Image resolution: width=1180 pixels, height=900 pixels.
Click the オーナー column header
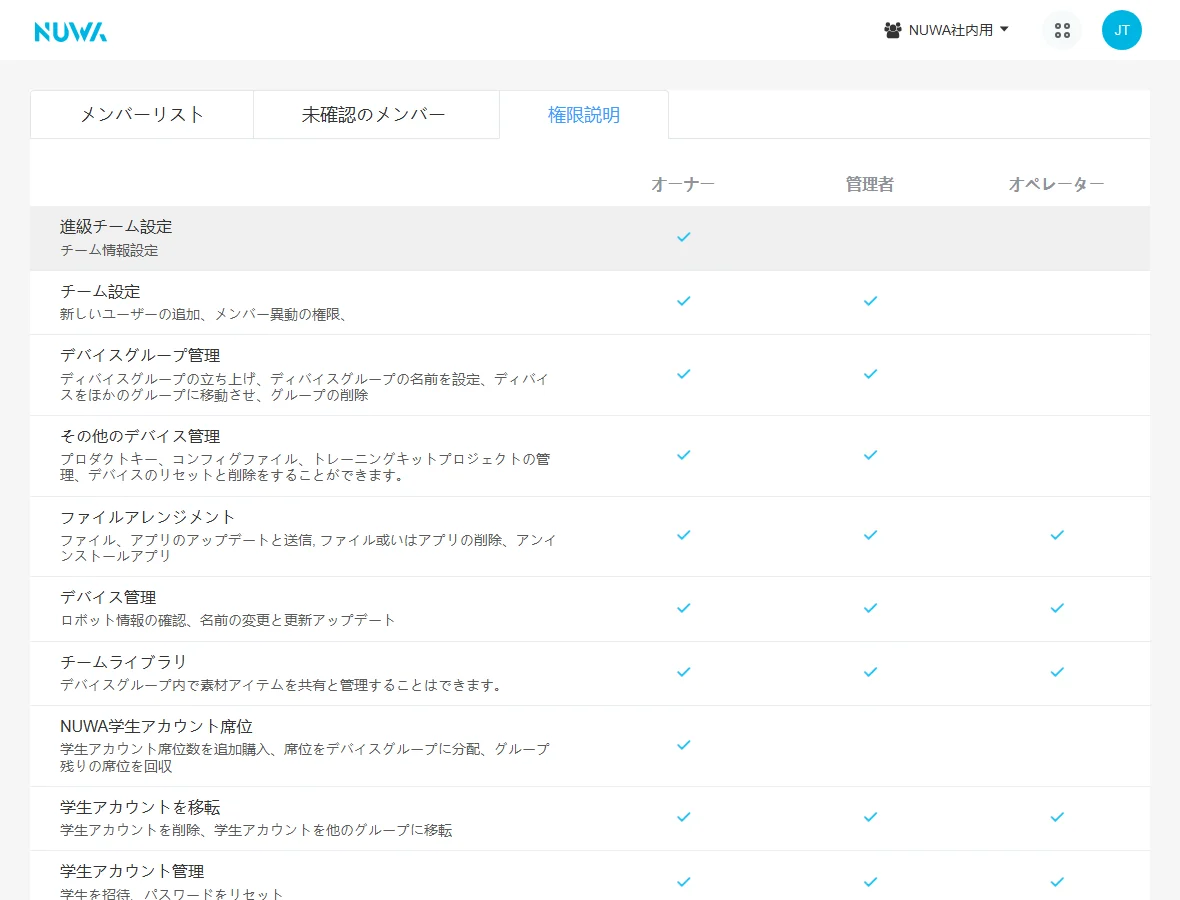pos(683,184)
